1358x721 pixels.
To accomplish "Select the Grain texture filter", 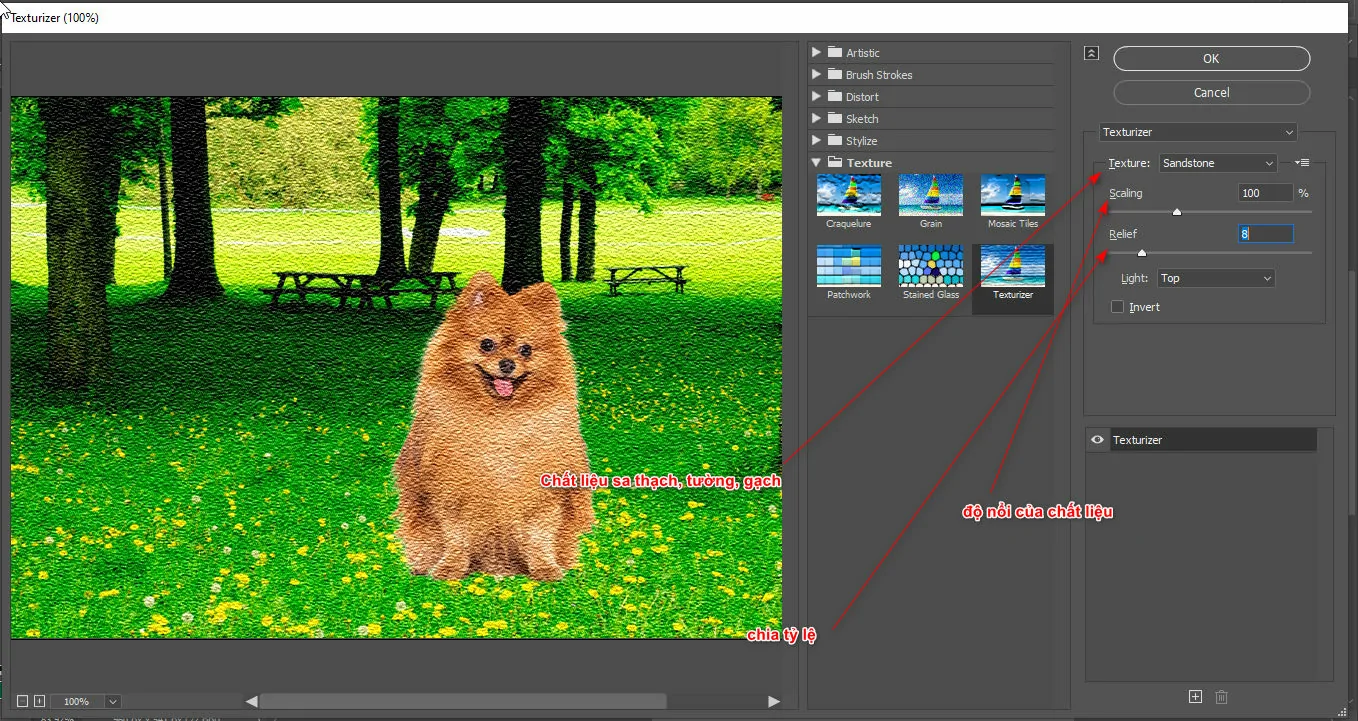I will (930, 196).
